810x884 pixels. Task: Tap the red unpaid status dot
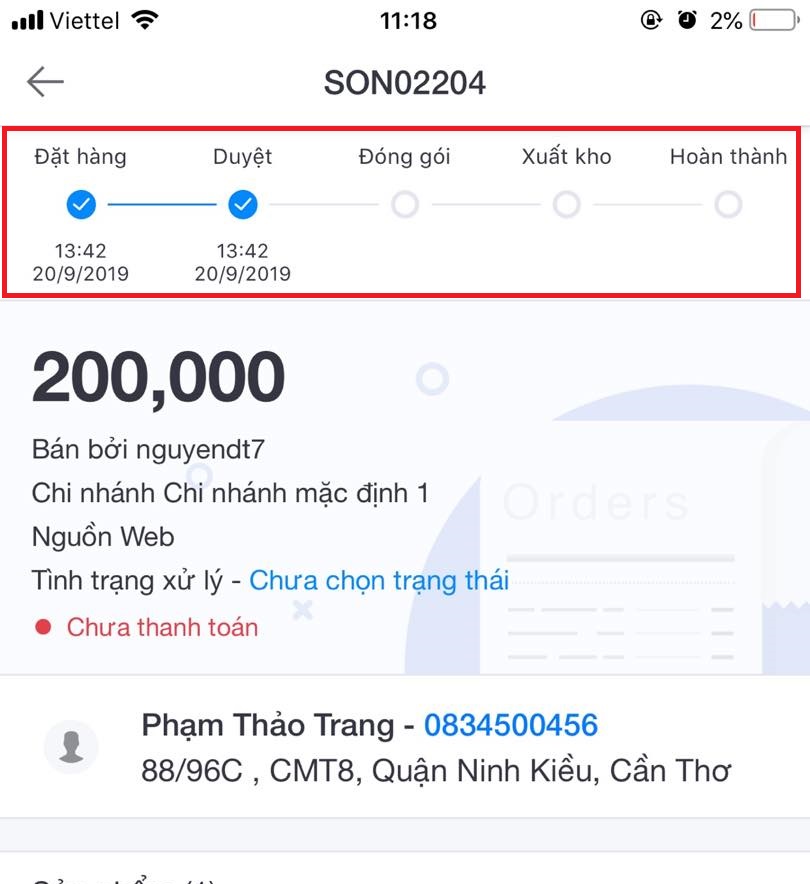click(43, 627)
